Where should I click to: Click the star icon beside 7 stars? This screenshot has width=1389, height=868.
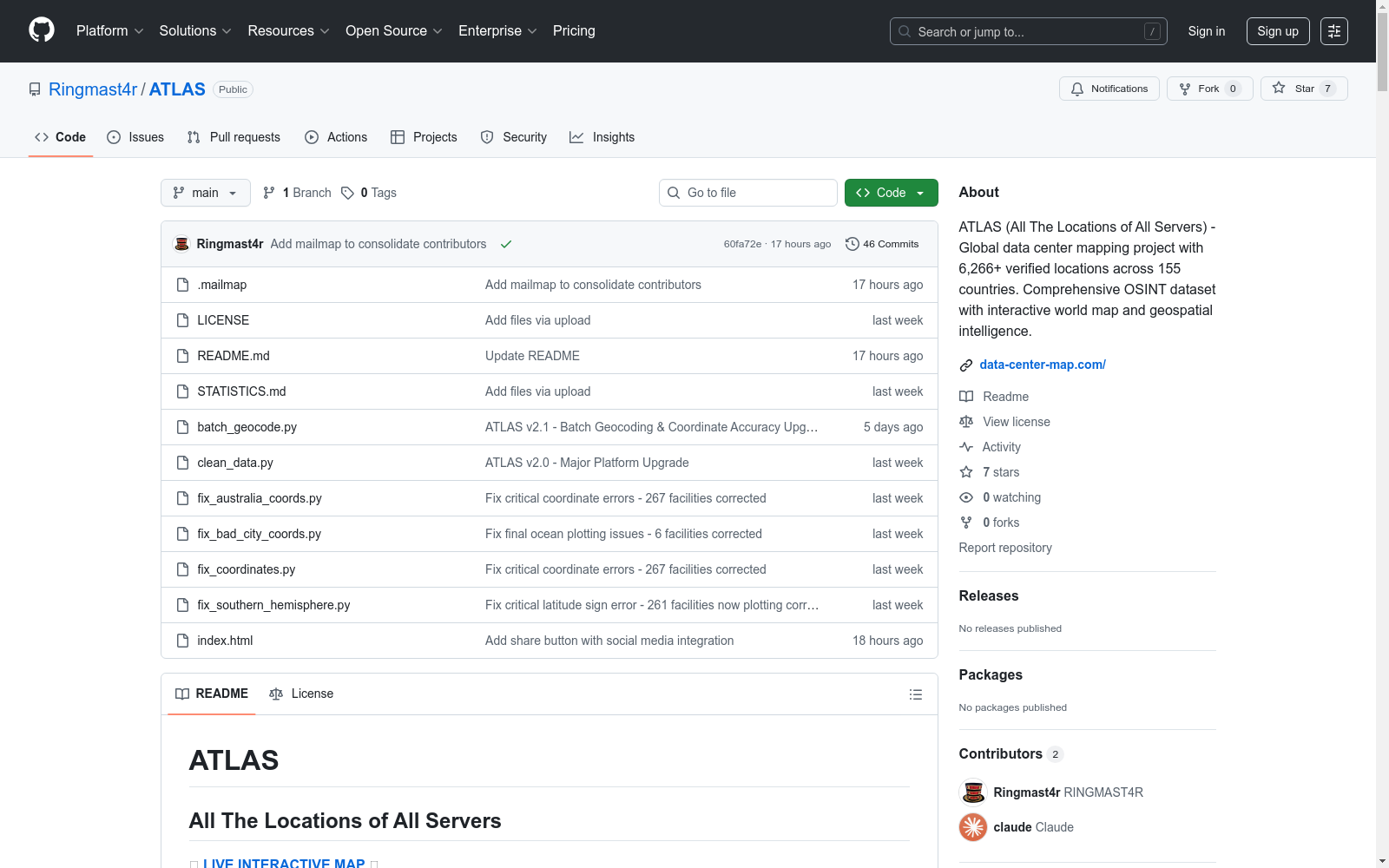tap(966, 472)
